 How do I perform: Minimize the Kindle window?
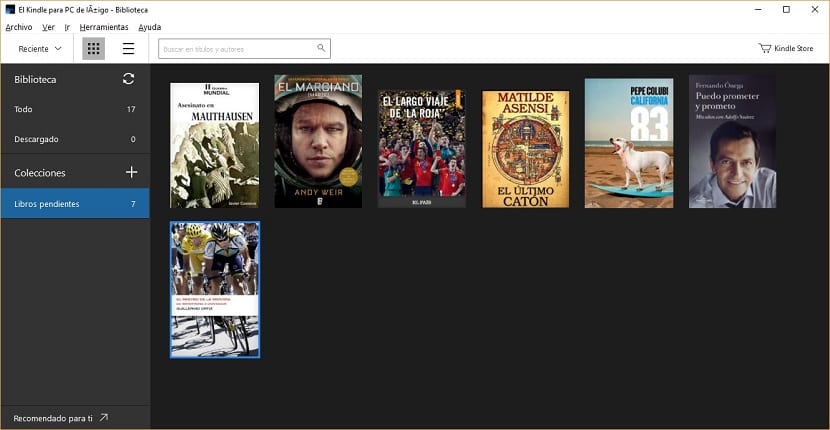coord(758,10)
